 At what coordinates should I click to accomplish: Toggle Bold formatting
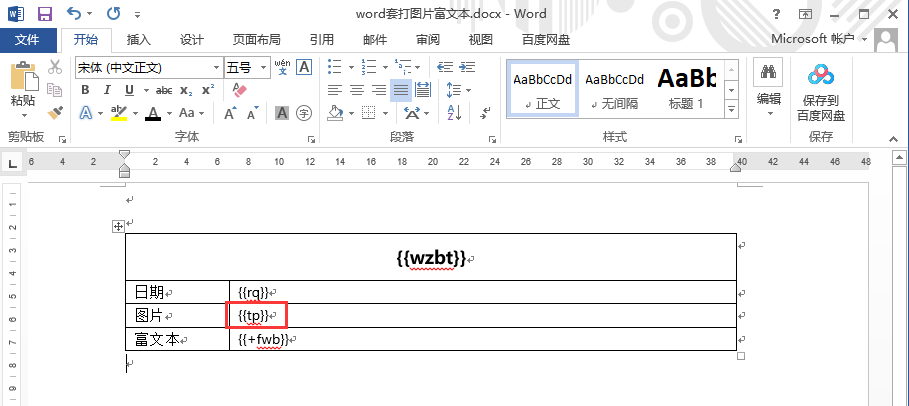(85, 90)
